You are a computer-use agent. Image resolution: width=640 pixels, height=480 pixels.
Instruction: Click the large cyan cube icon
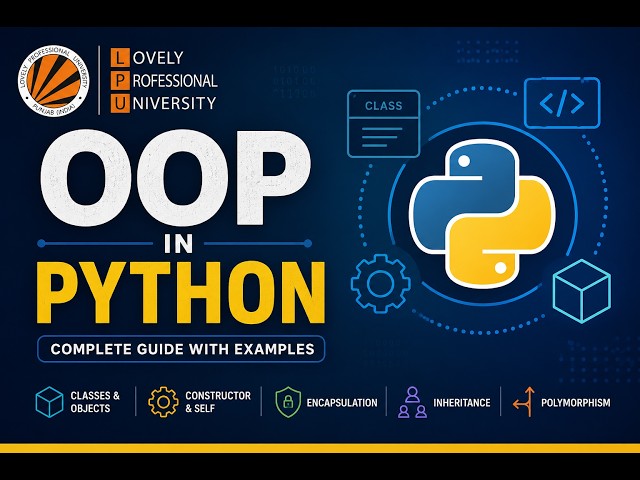pos(582,291)
